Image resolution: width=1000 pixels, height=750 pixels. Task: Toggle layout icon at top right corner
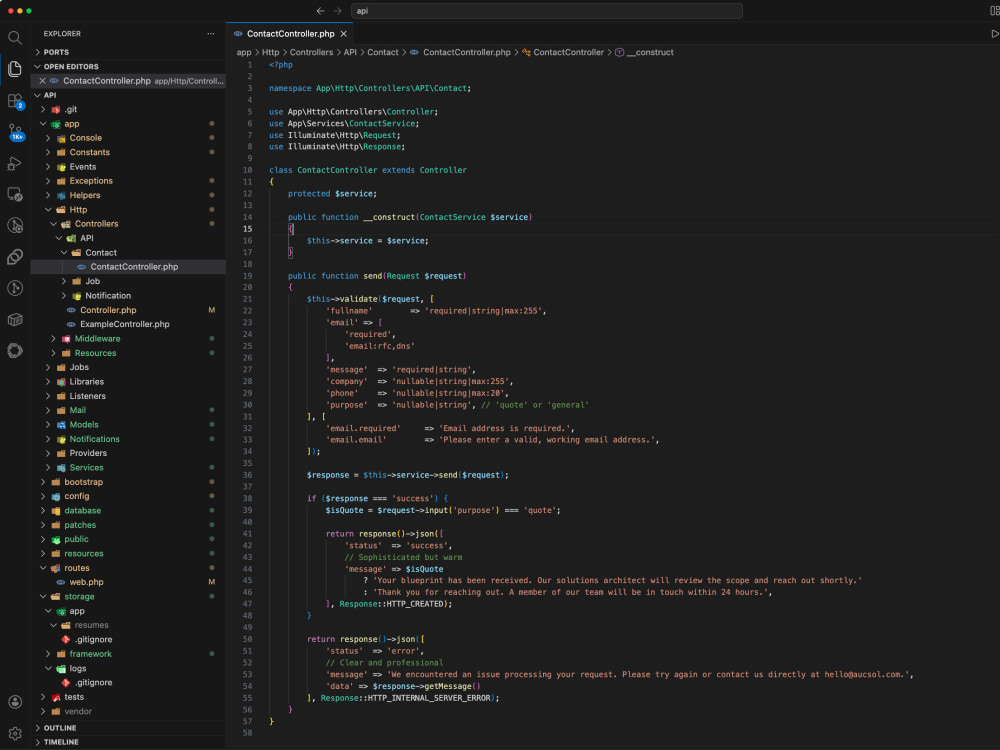click(x=994, y=11)
